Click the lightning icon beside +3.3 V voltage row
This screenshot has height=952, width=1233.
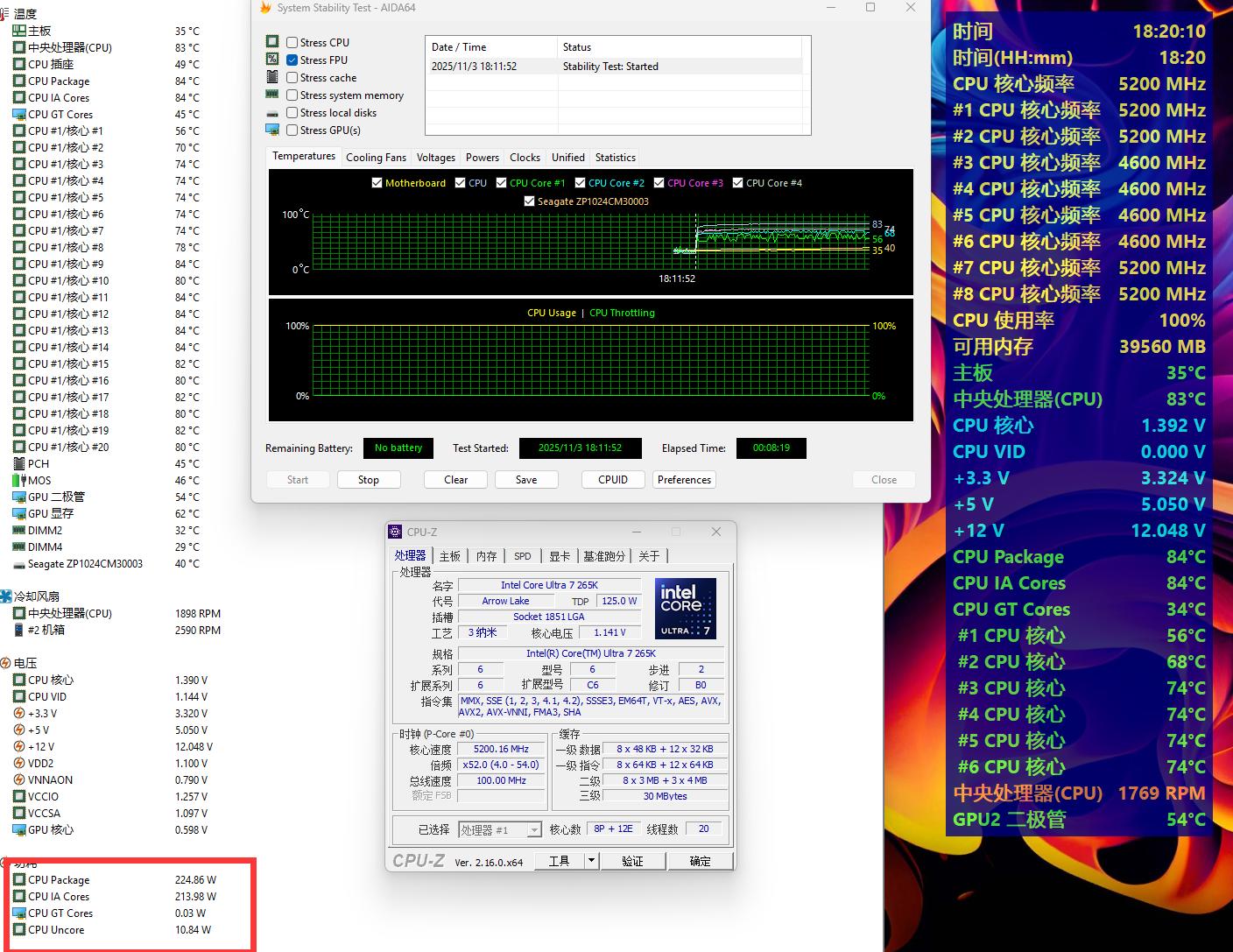(19, 713)
